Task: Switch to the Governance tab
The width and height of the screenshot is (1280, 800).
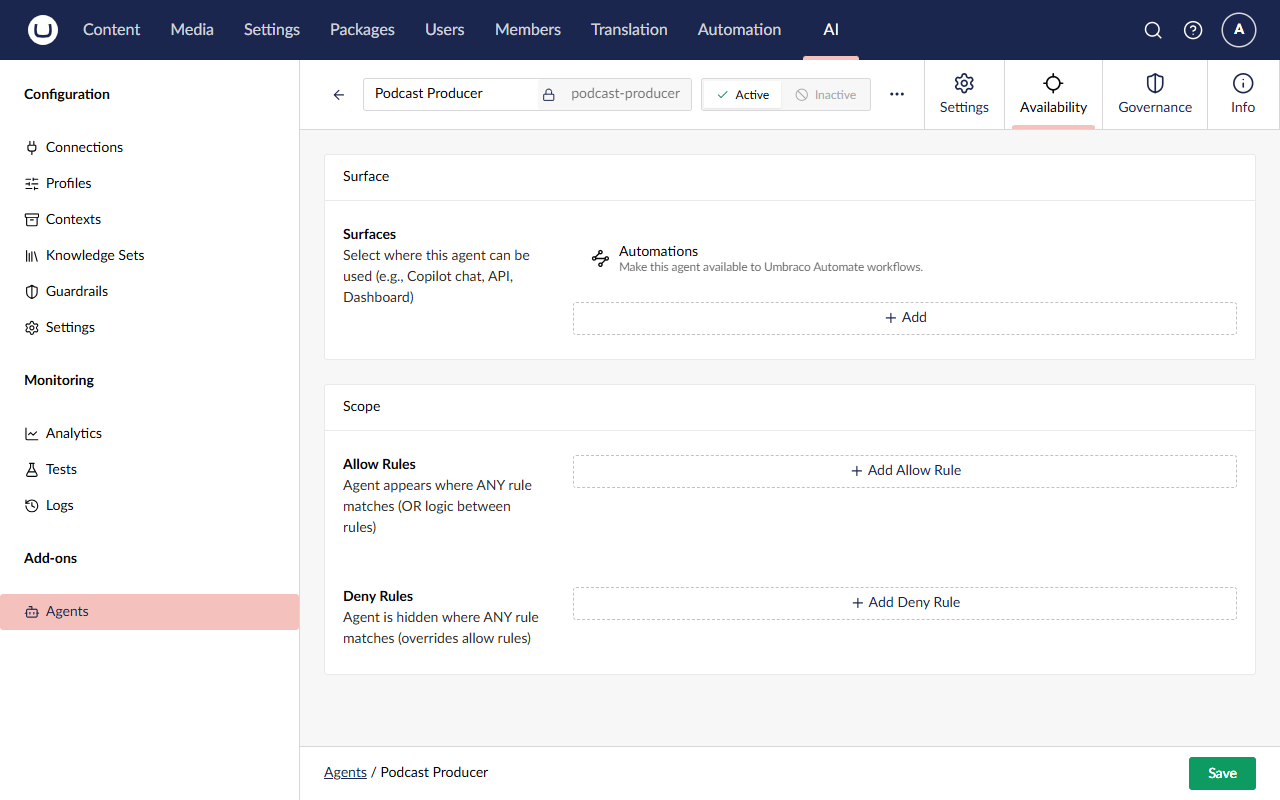Action: pyautogui.click(x=1155, y=94)
